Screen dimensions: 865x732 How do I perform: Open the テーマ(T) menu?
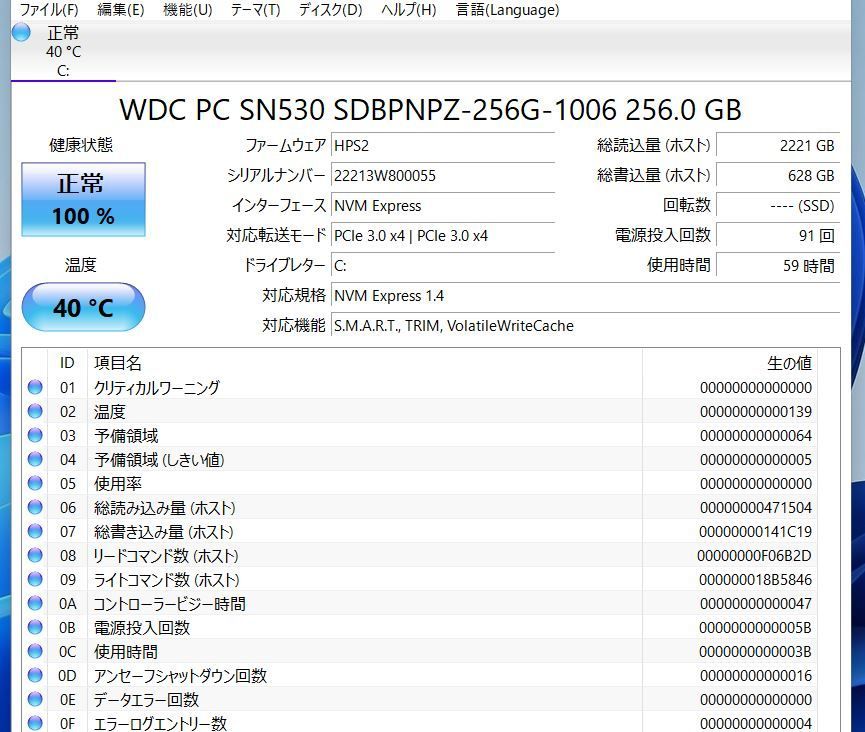pos(255,9)
